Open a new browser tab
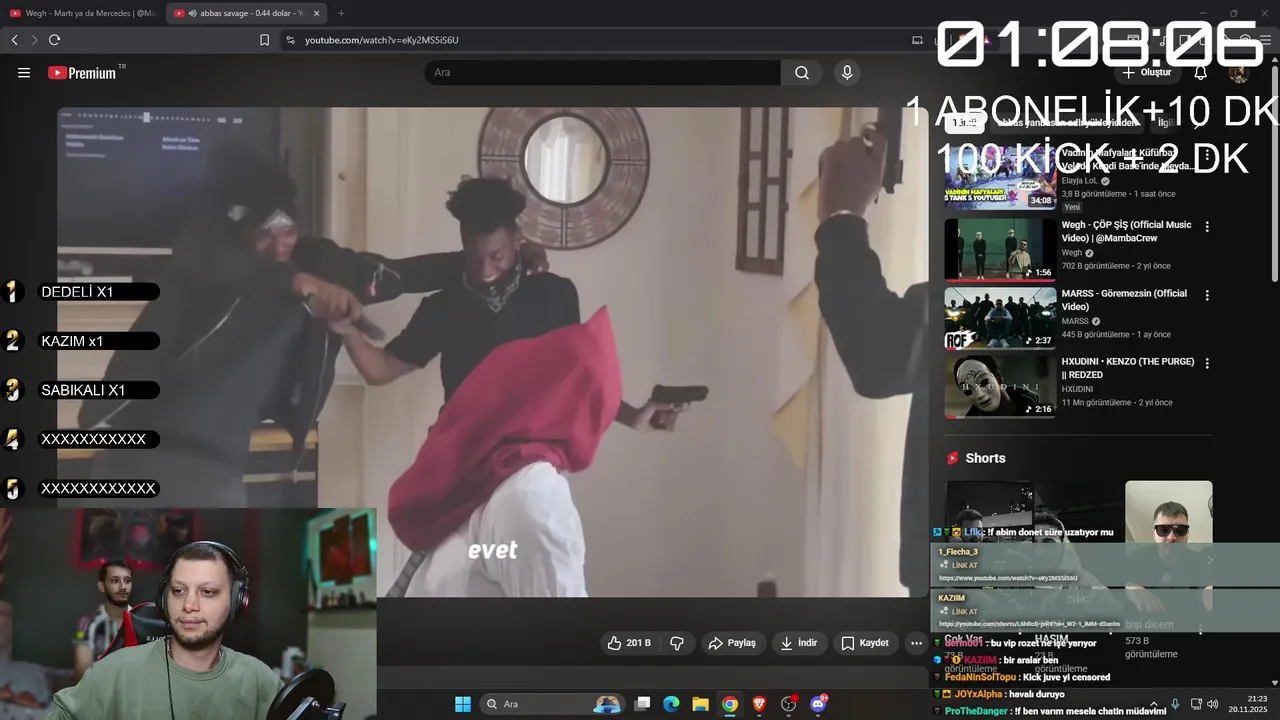Viewport: 1280px width, 720px height. (x=341, y=13)
